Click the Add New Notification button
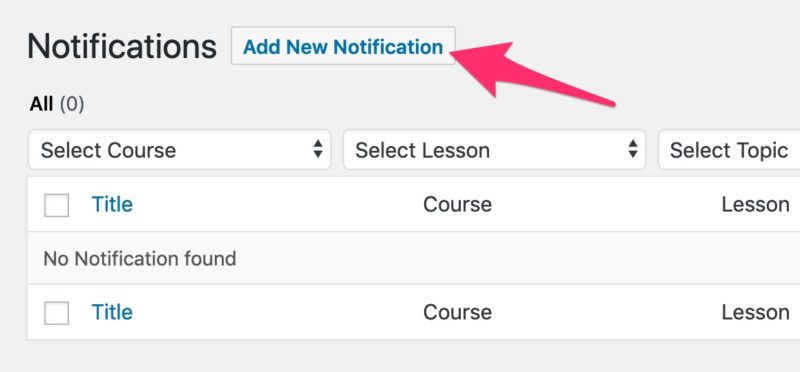The image size is (800, 372). click(343, 46)
